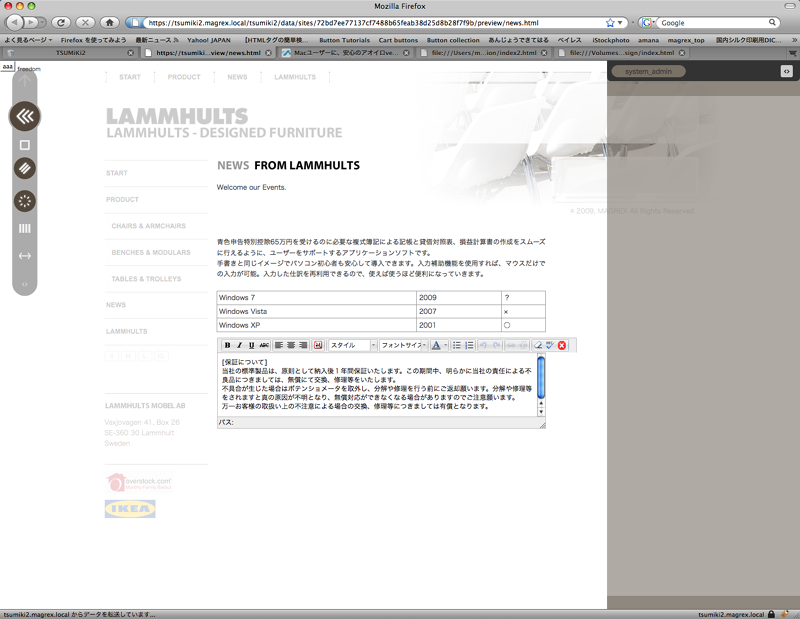Expand the text color picker arrow
This screenshot has width=800, height=619.
(x=445, y=345)
